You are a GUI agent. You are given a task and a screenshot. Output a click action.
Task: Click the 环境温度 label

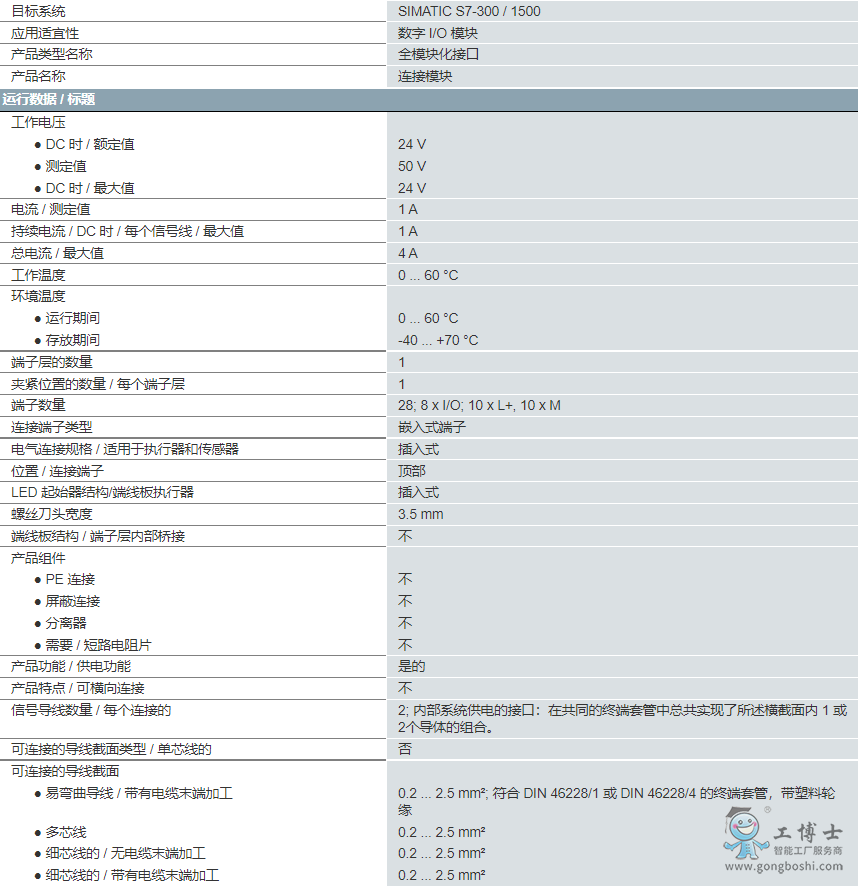(x=38, y=296)
